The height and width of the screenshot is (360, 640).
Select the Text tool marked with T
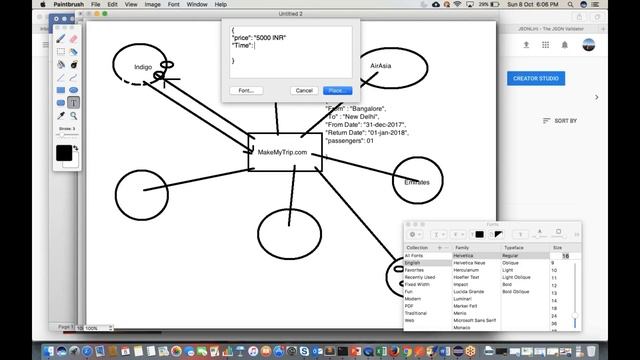tap(73, 102)
